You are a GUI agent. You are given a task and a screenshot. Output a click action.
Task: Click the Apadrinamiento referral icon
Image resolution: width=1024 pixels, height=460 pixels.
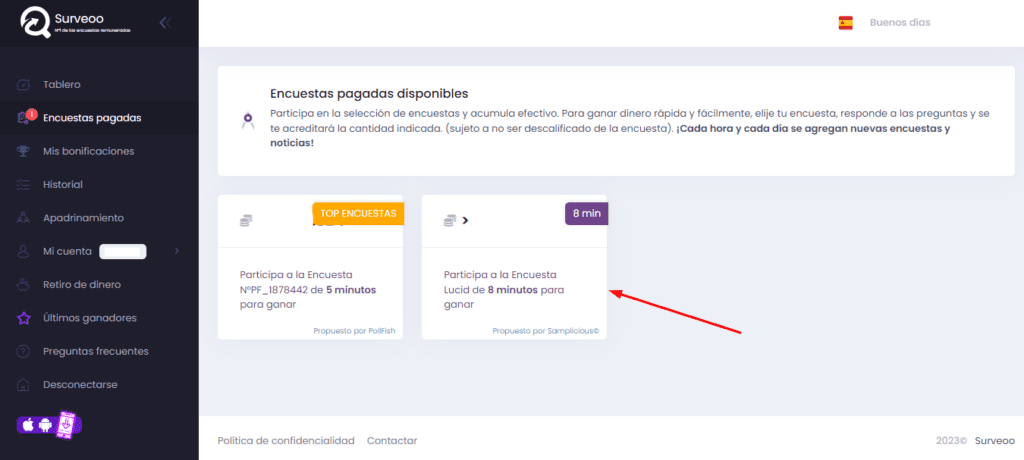[x=25, y=218]
